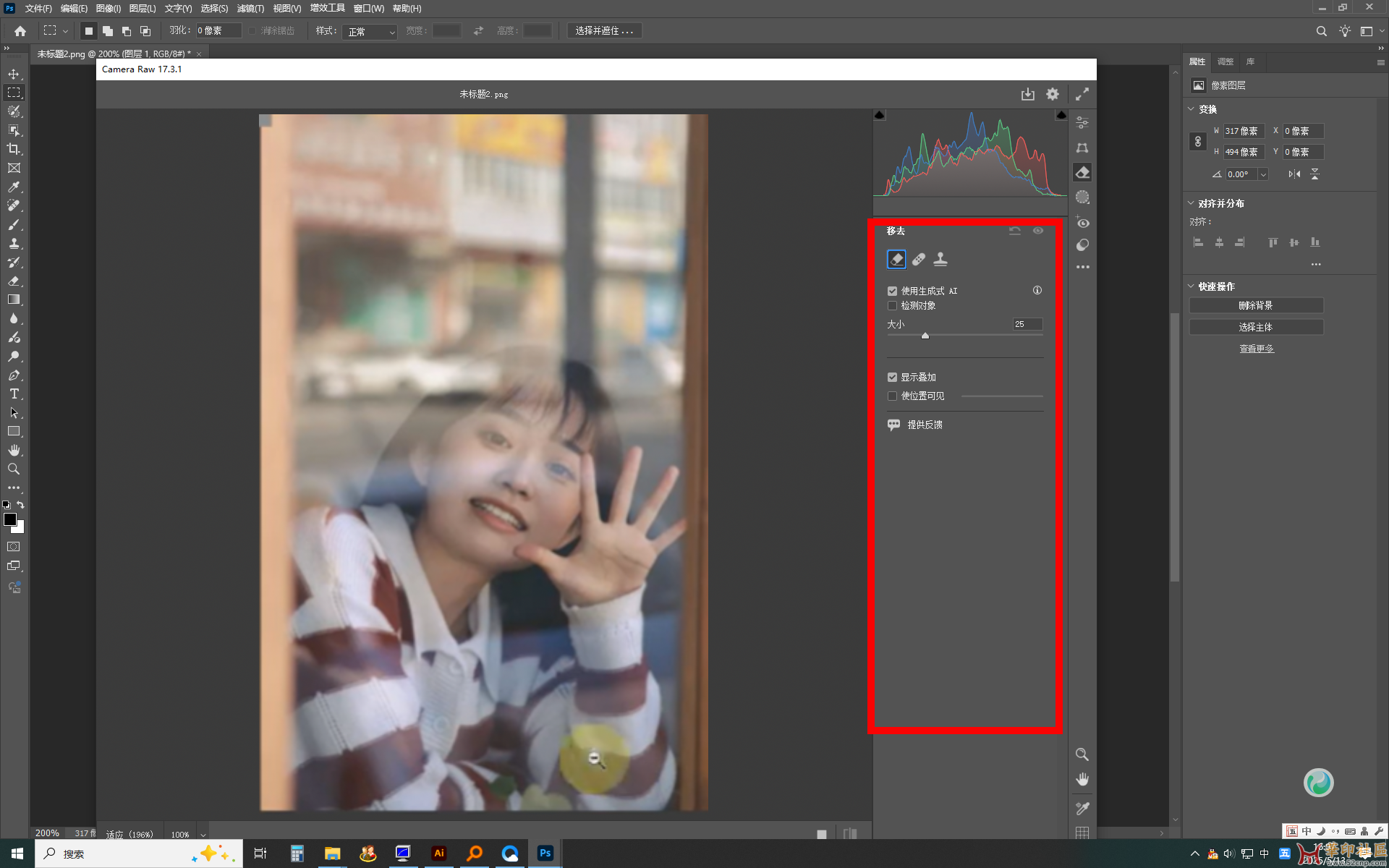1389x868 pixels.
Task: Click the 大小 slider handle
Action: point(925,336)
